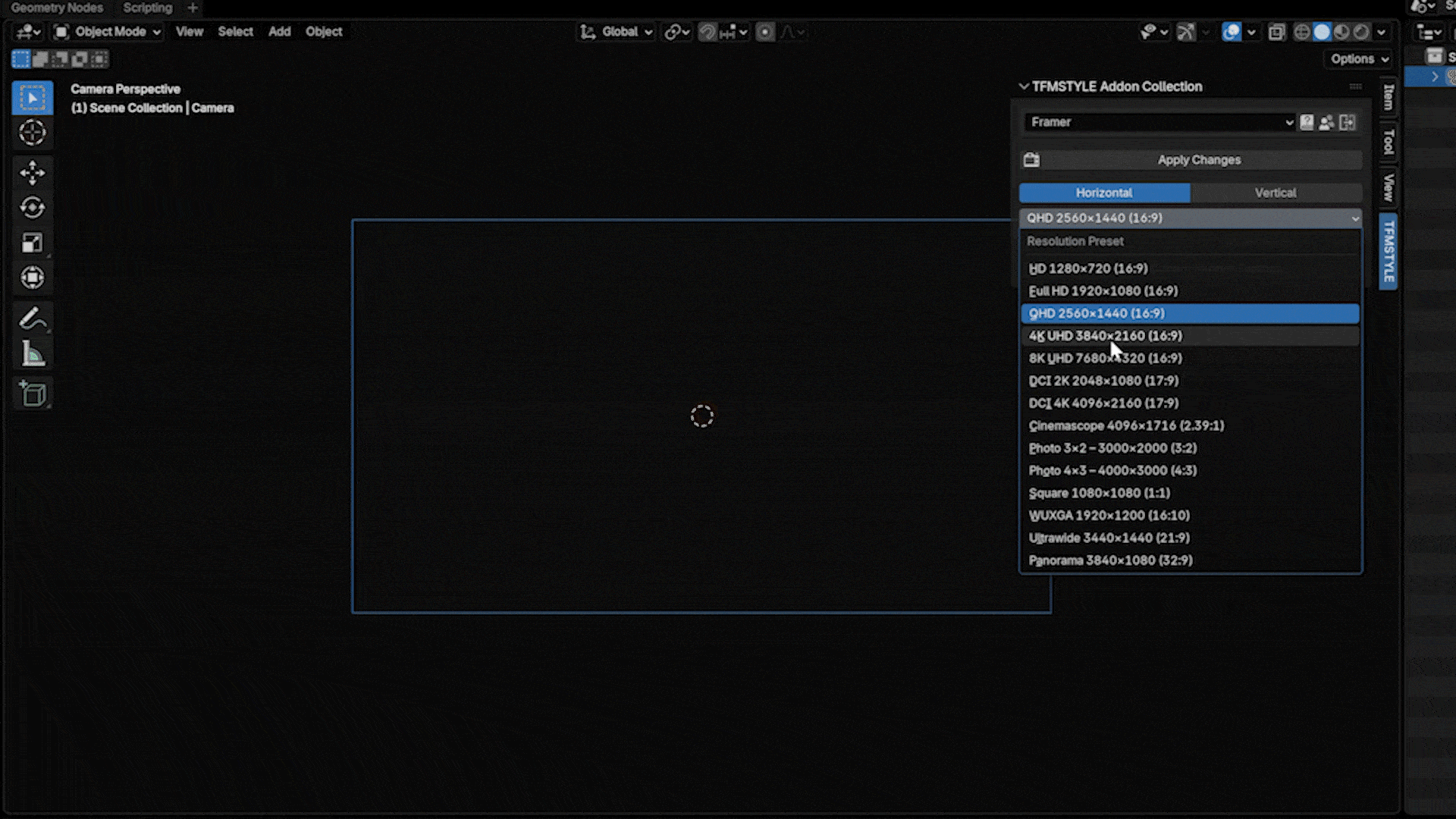Collapse TFMSTYLE Addon Collection panel
Viewport: 1456px width, 819px height.
click(x=1024, y=86)
